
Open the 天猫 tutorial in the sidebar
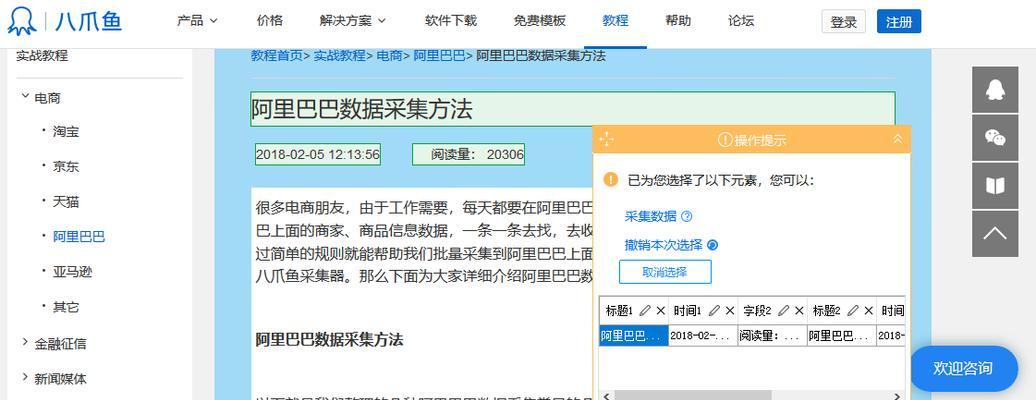pos(66,202)
